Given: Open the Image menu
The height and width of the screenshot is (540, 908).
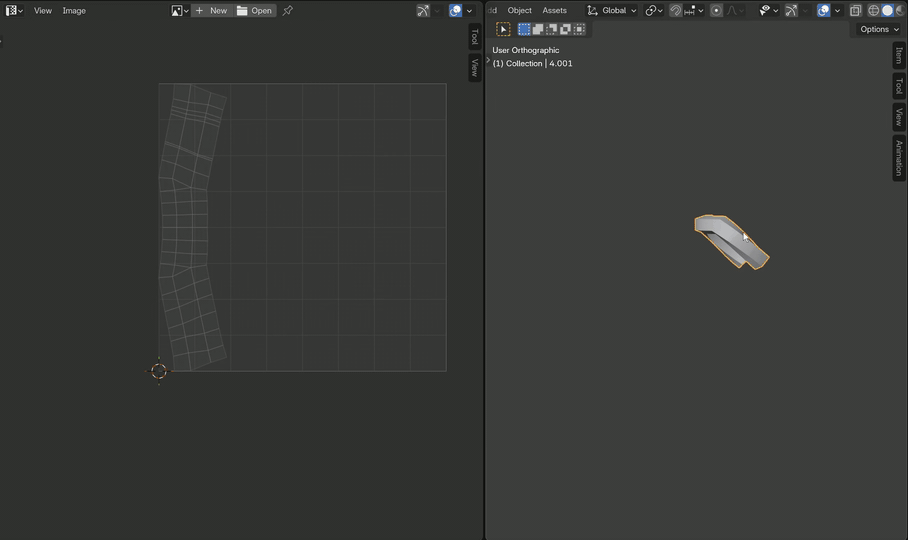Looking at the screenshot, I should (x=74, y=10).
